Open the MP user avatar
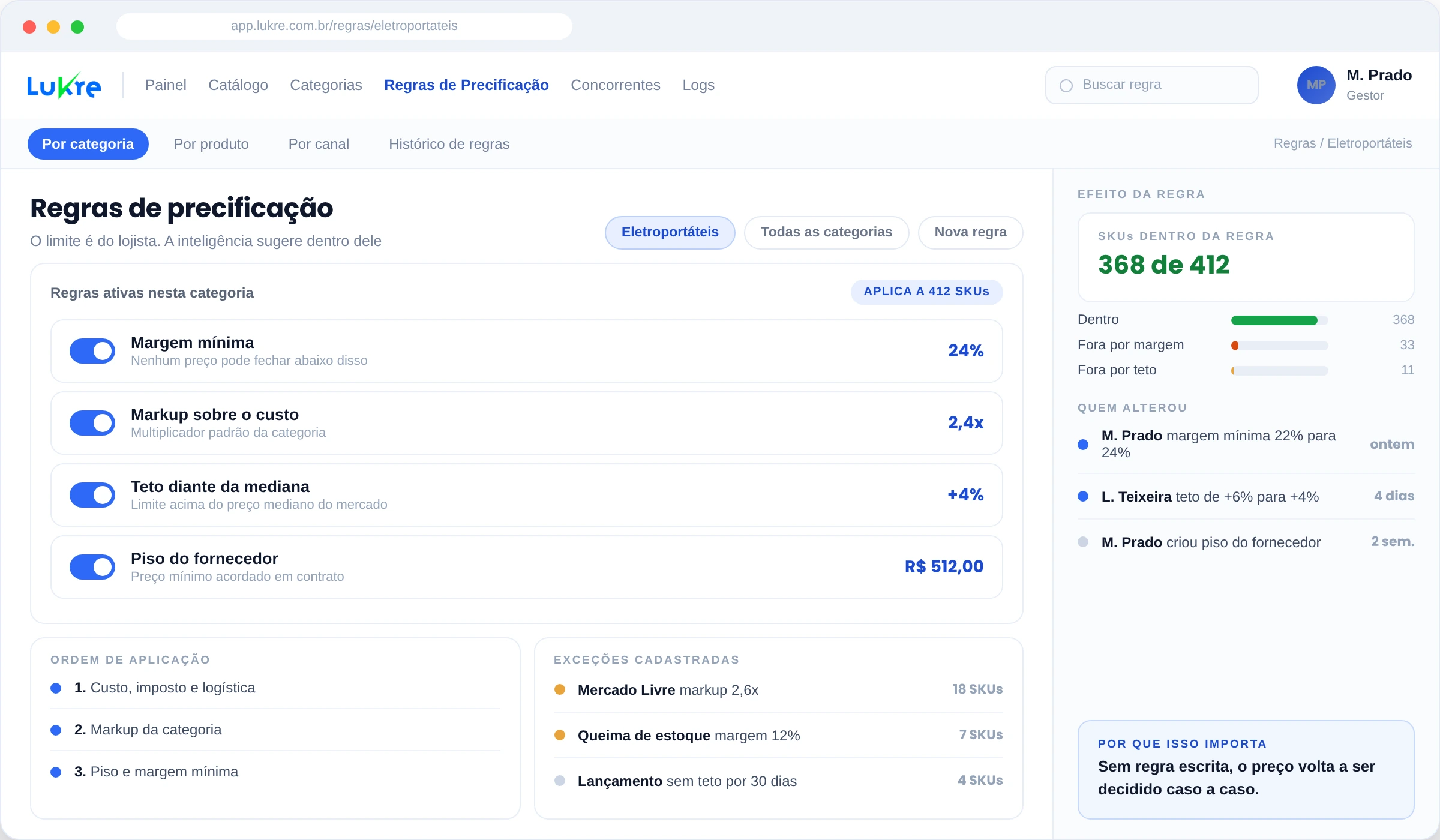 (1316, 85)
